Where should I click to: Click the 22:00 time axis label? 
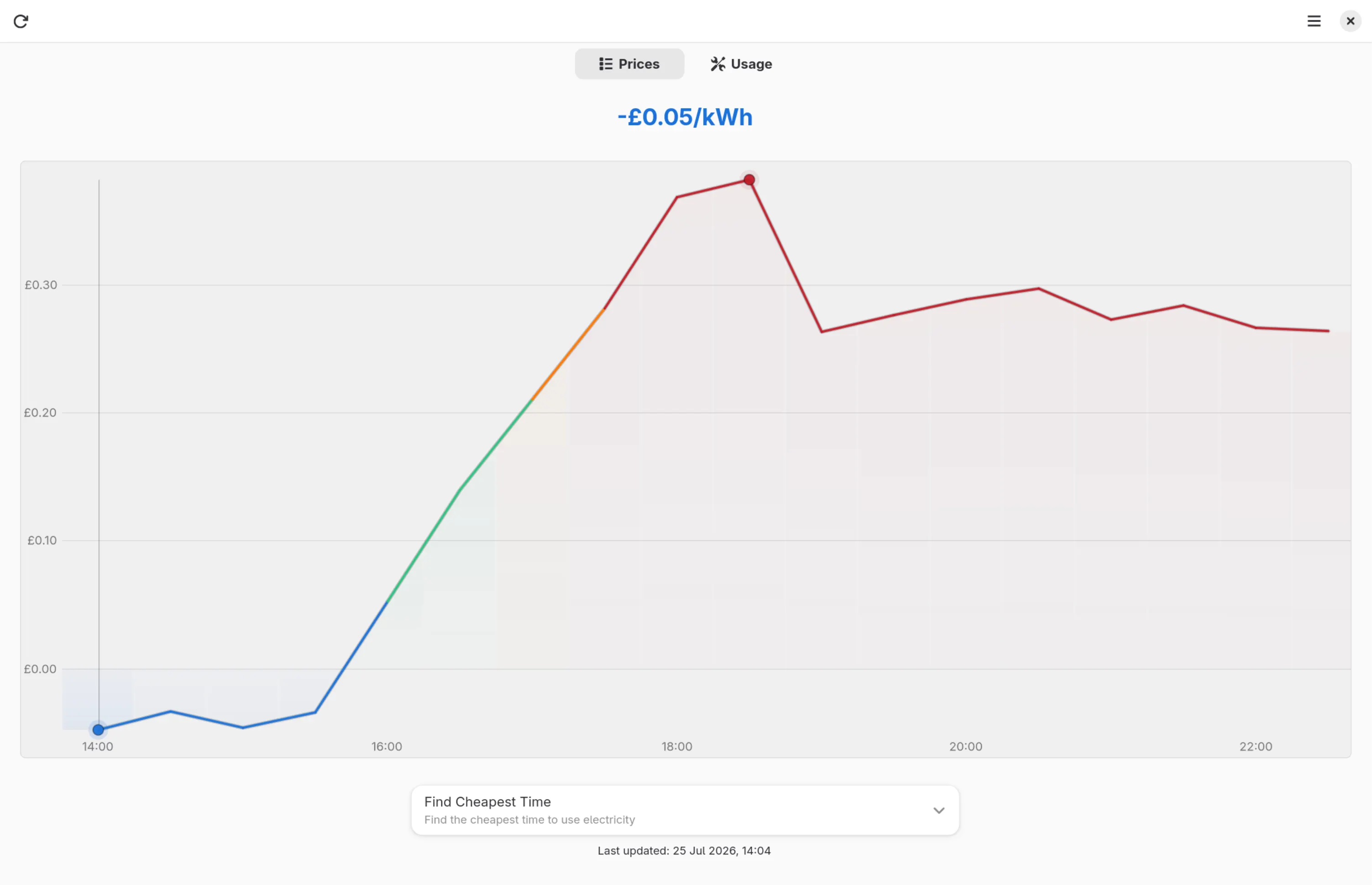[1256, 746]
